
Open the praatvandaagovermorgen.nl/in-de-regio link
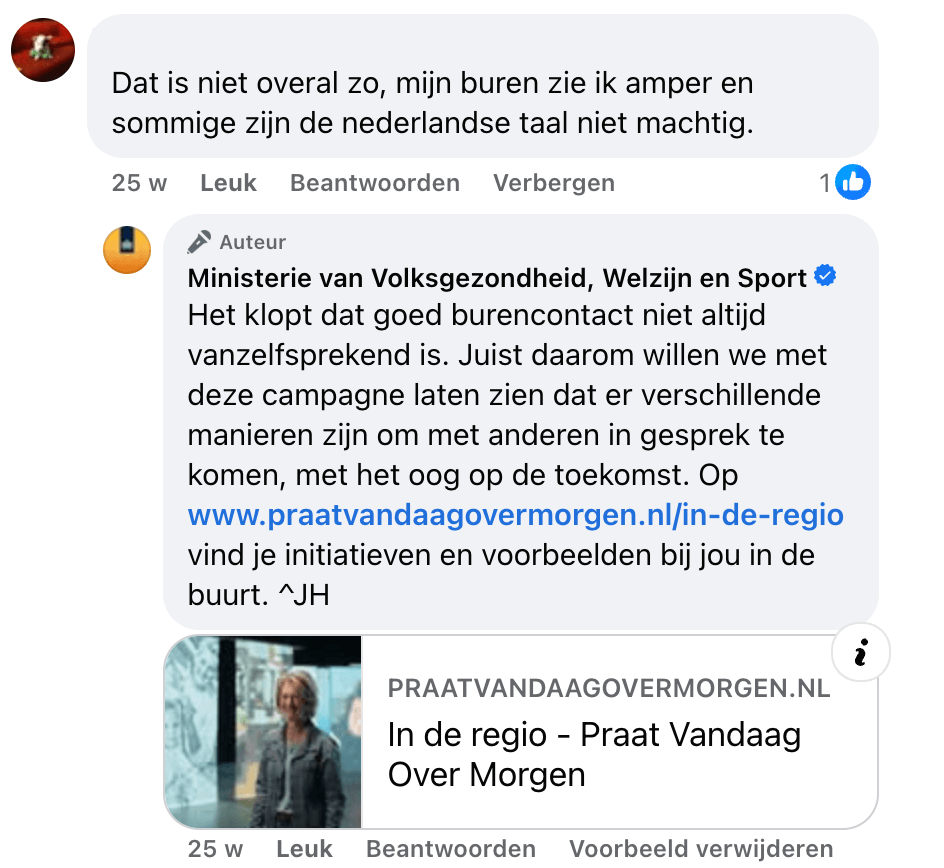point(515,515)
